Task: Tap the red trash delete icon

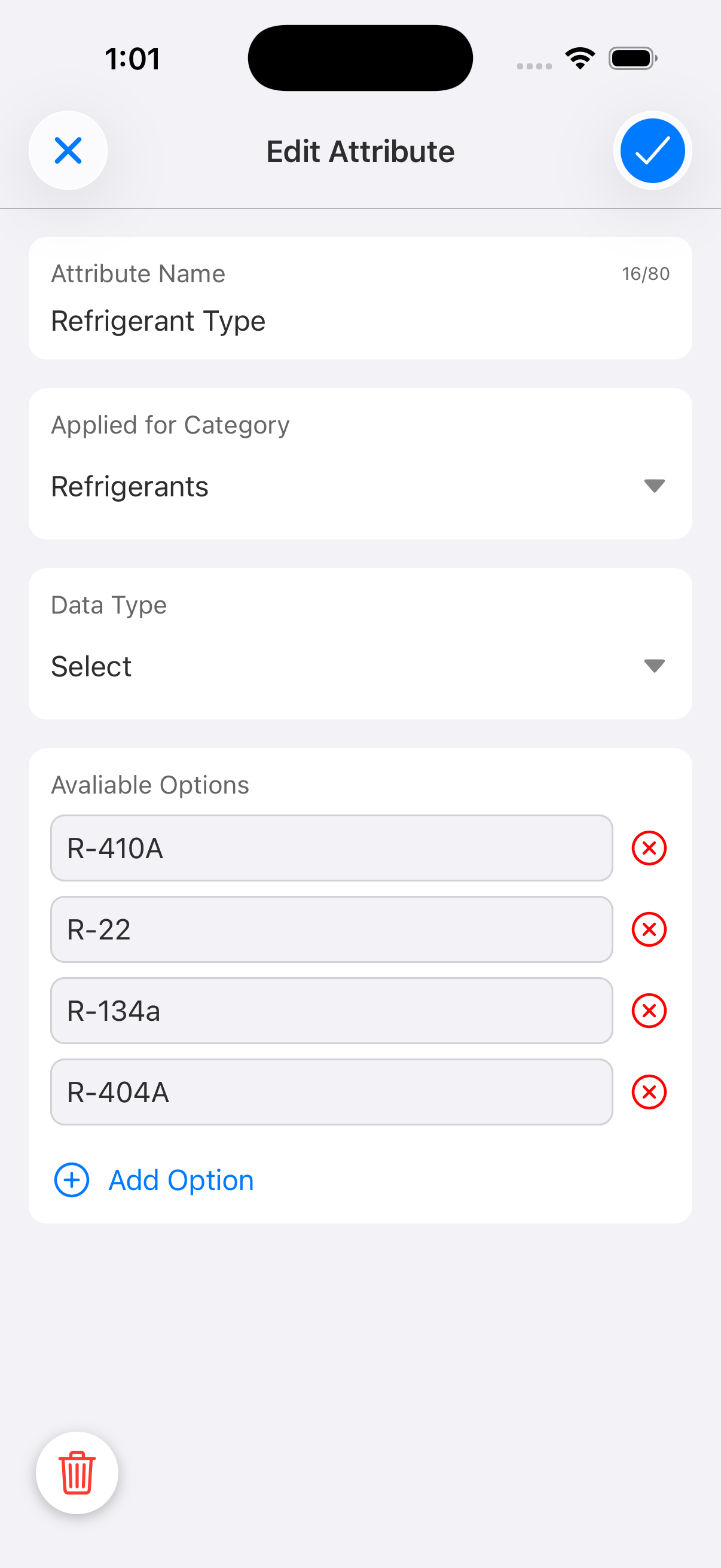Action: click(x=77, y=1472)
